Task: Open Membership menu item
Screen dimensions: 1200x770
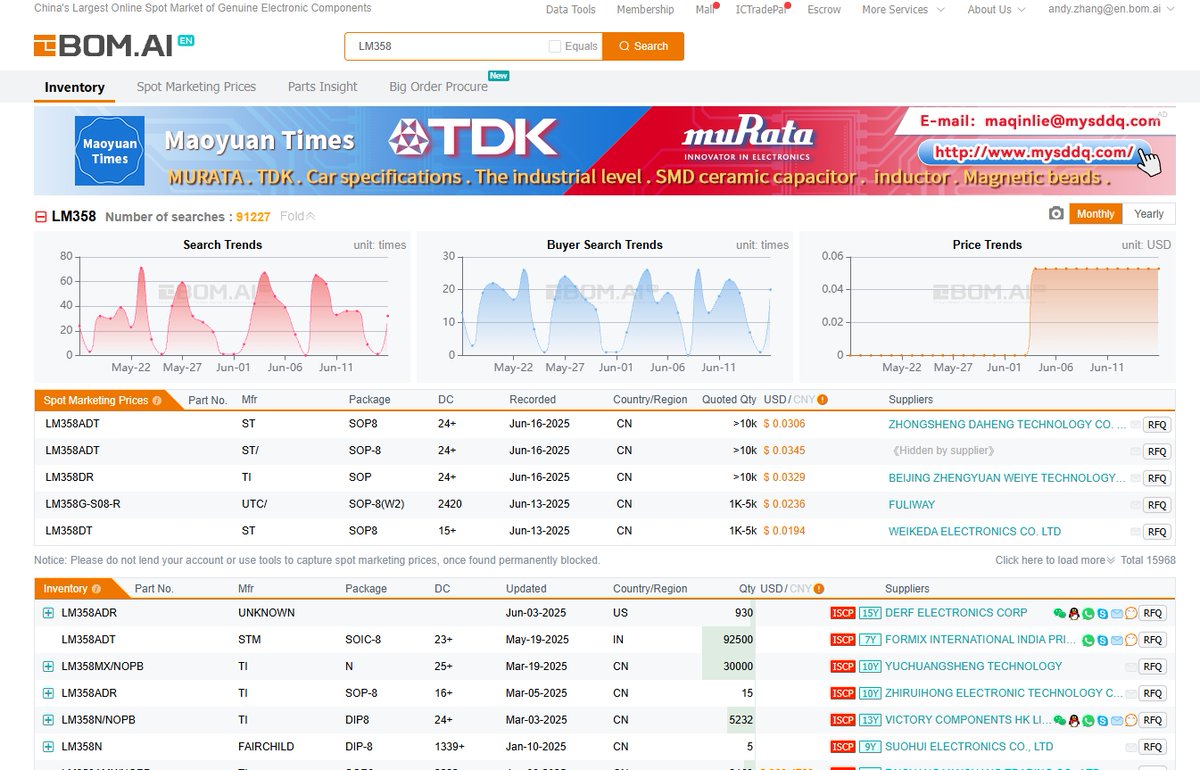Action: coord(645,10)
